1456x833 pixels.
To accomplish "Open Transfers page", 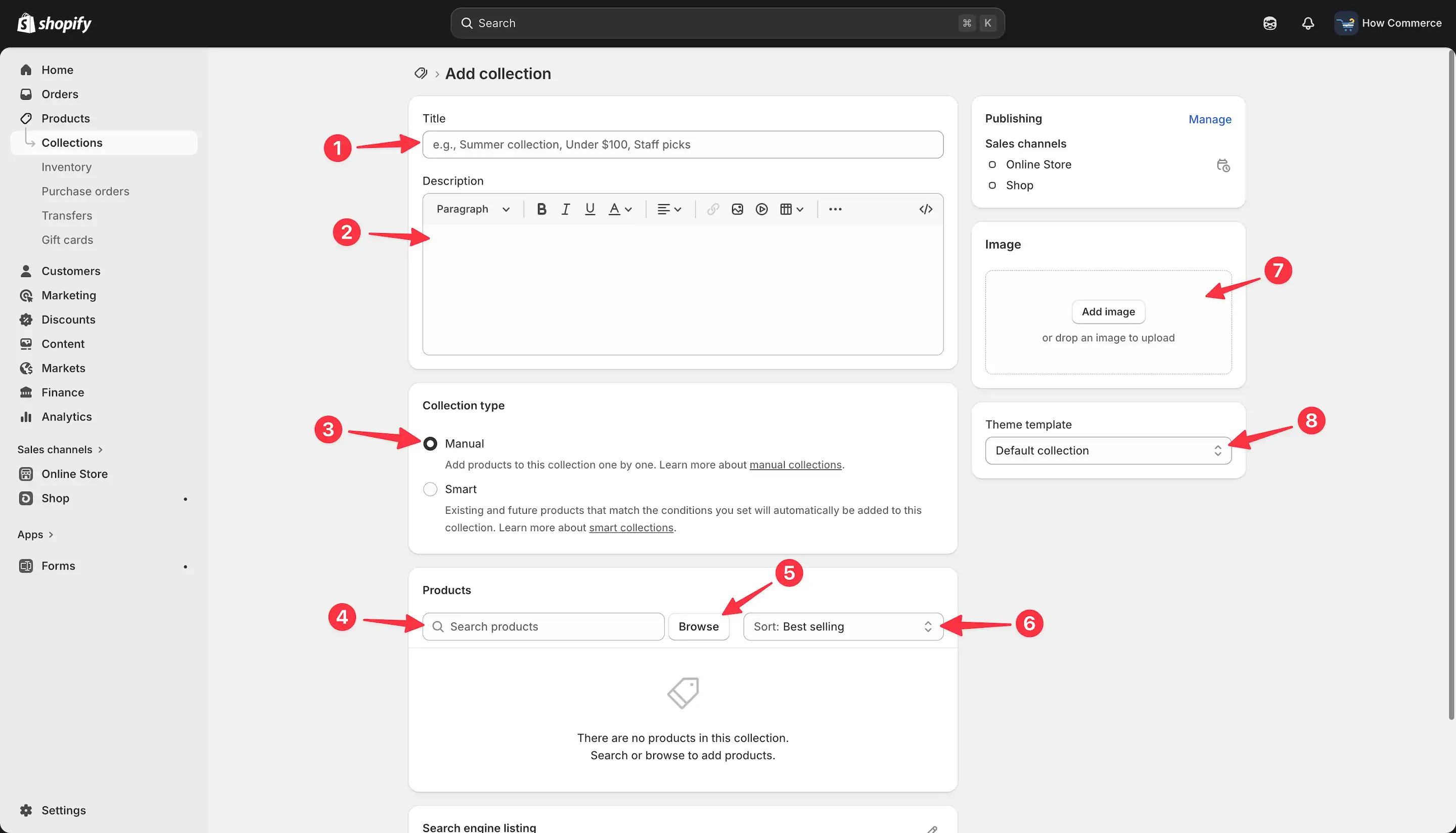I will pyautogui.click(x=66, y=215).
